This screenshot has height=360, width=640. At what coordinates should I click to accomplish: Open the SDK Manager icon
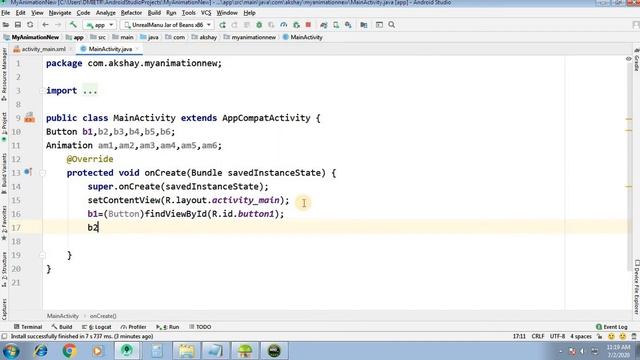[348, 25]
